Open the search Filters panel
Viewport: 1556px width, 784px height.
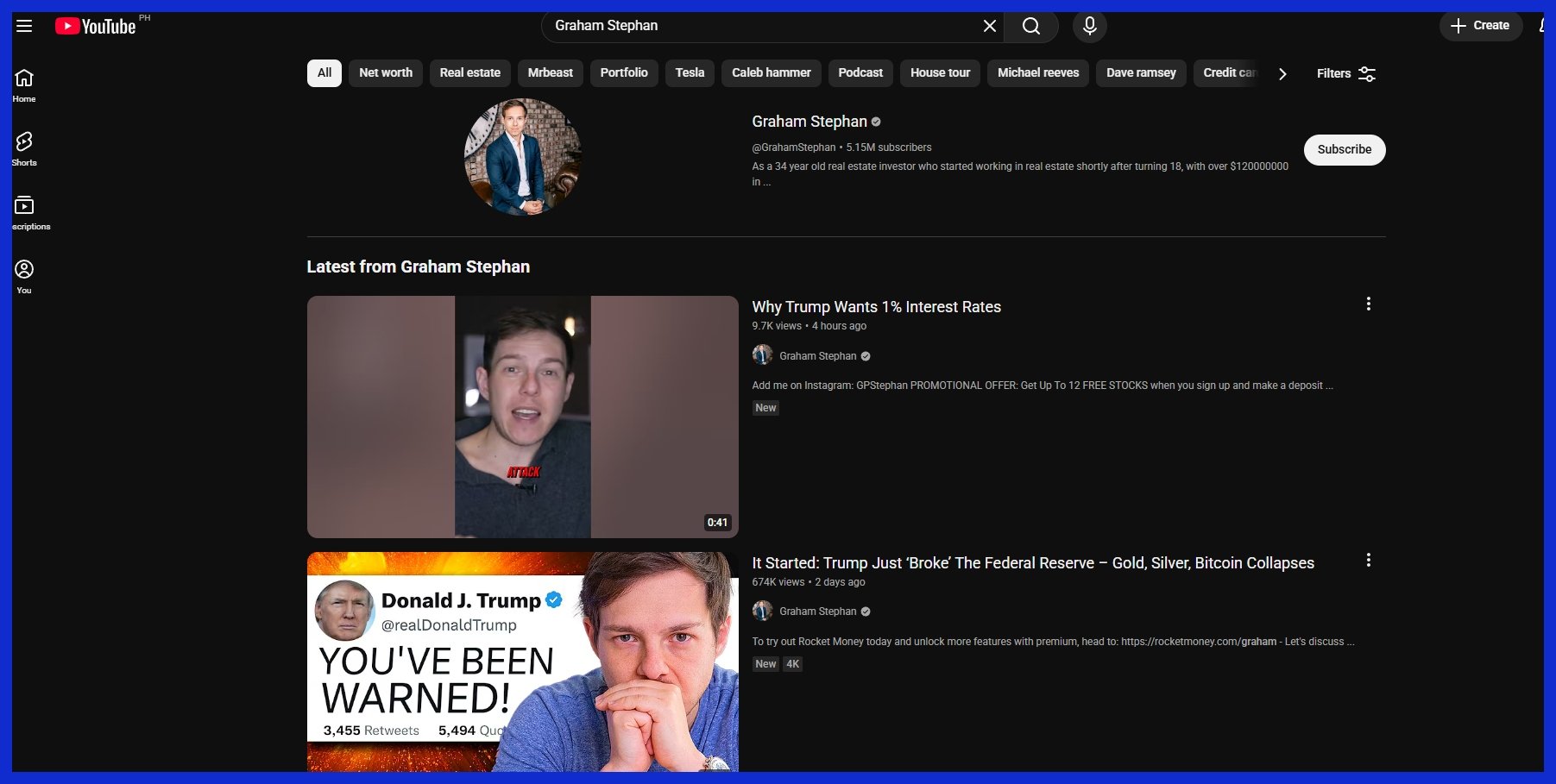pos(1345,74)
